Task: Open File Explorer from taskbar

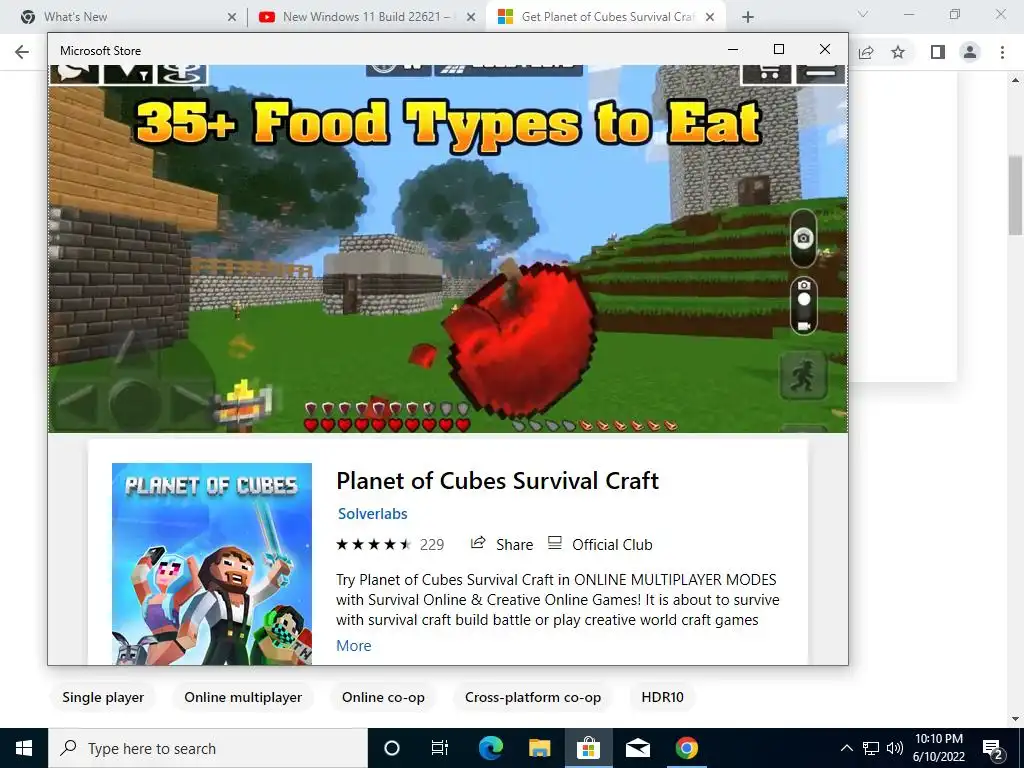Action: pyautogui.click(x=539, y=748)
